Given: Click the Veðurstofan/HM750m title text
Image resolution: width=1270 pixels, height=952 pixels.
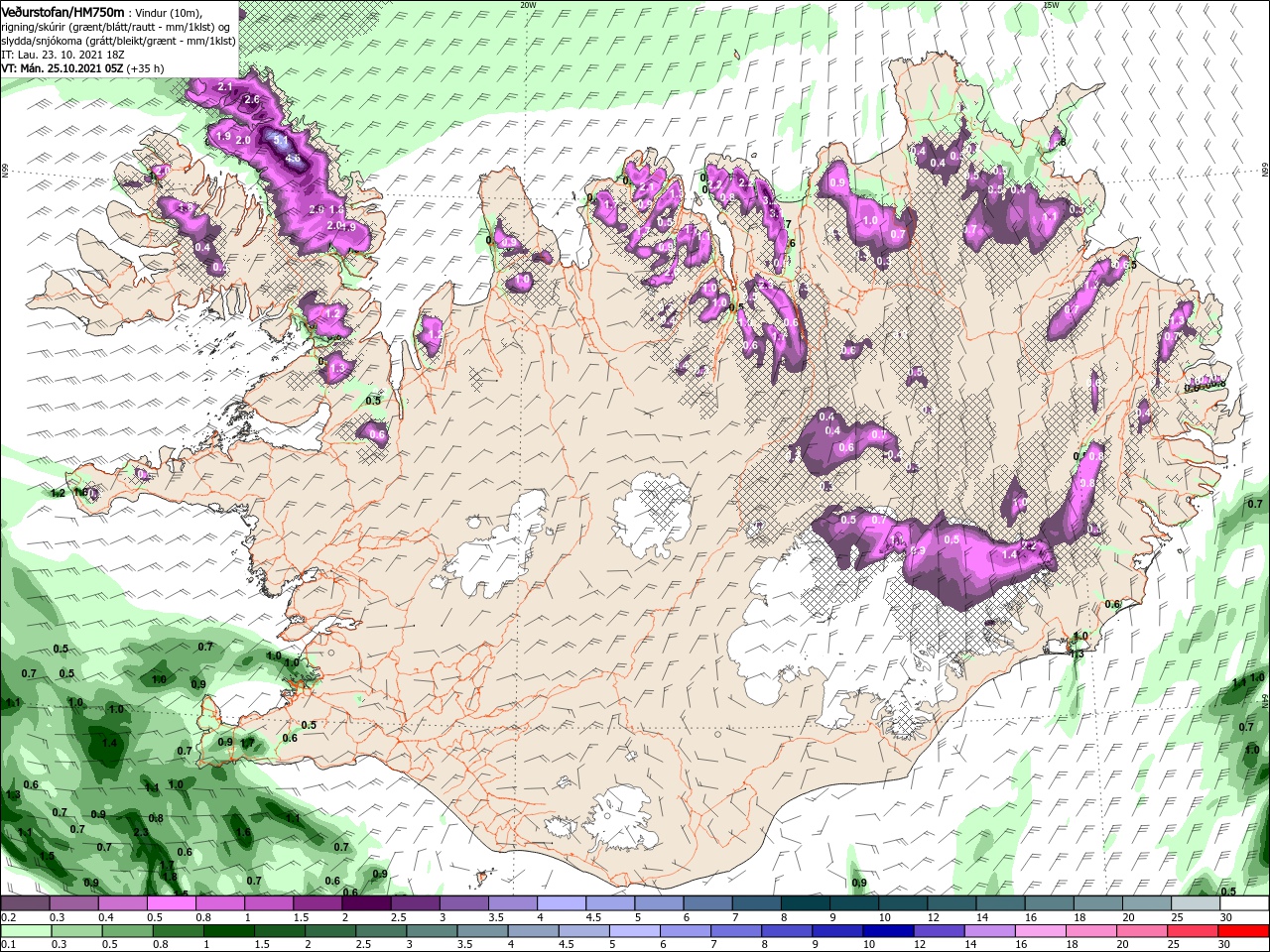Looking at the screenshot, I should pos(62,11).
